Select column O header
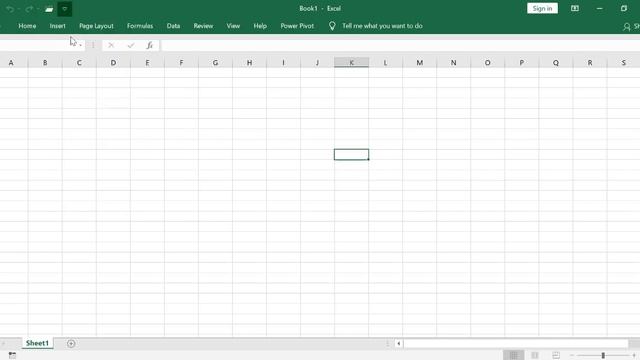This screenshot has height=360, width=640. coord(487,62)
